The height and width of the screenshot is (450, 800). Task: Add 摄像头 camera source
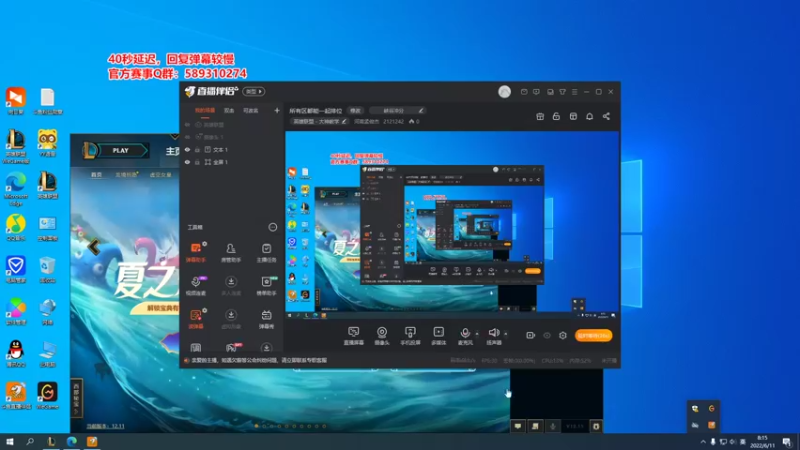pyautogui.click(x=382, y=336)
